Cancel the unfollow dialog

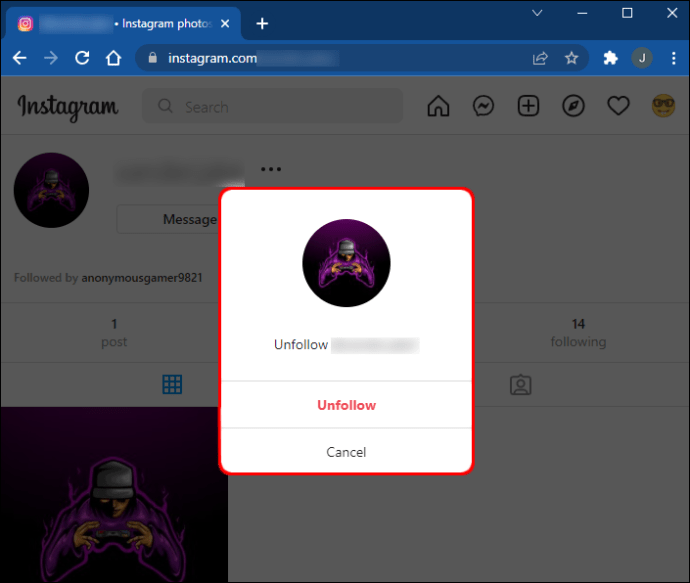point(346,452)
